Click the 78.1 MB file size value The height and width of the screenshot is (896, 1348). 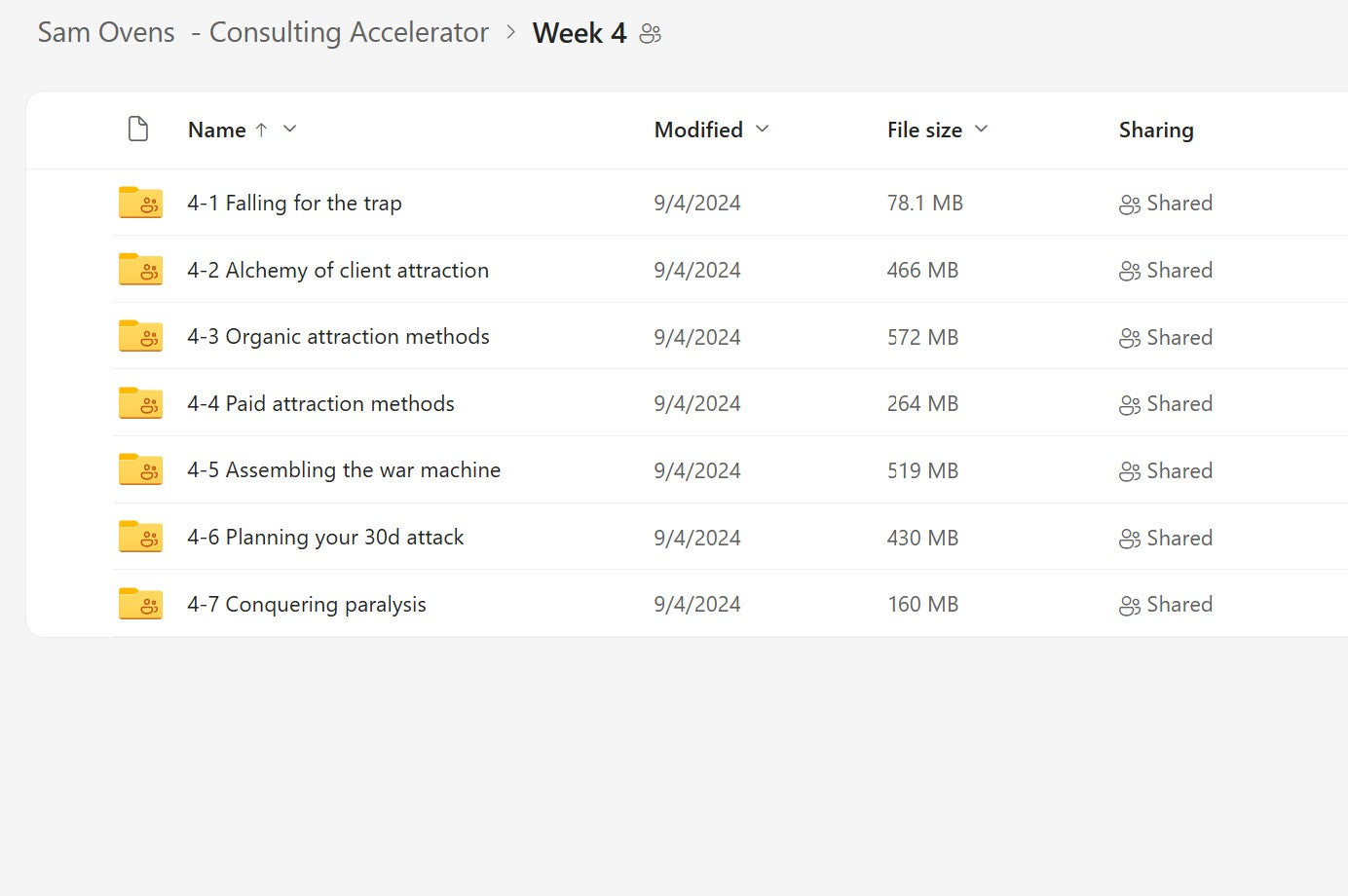tap(925, 203)
